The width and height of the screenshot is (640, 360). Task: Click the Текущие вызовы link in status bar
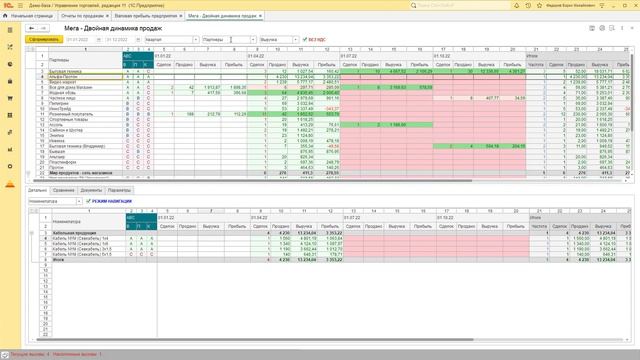click(x=30, y=354)
